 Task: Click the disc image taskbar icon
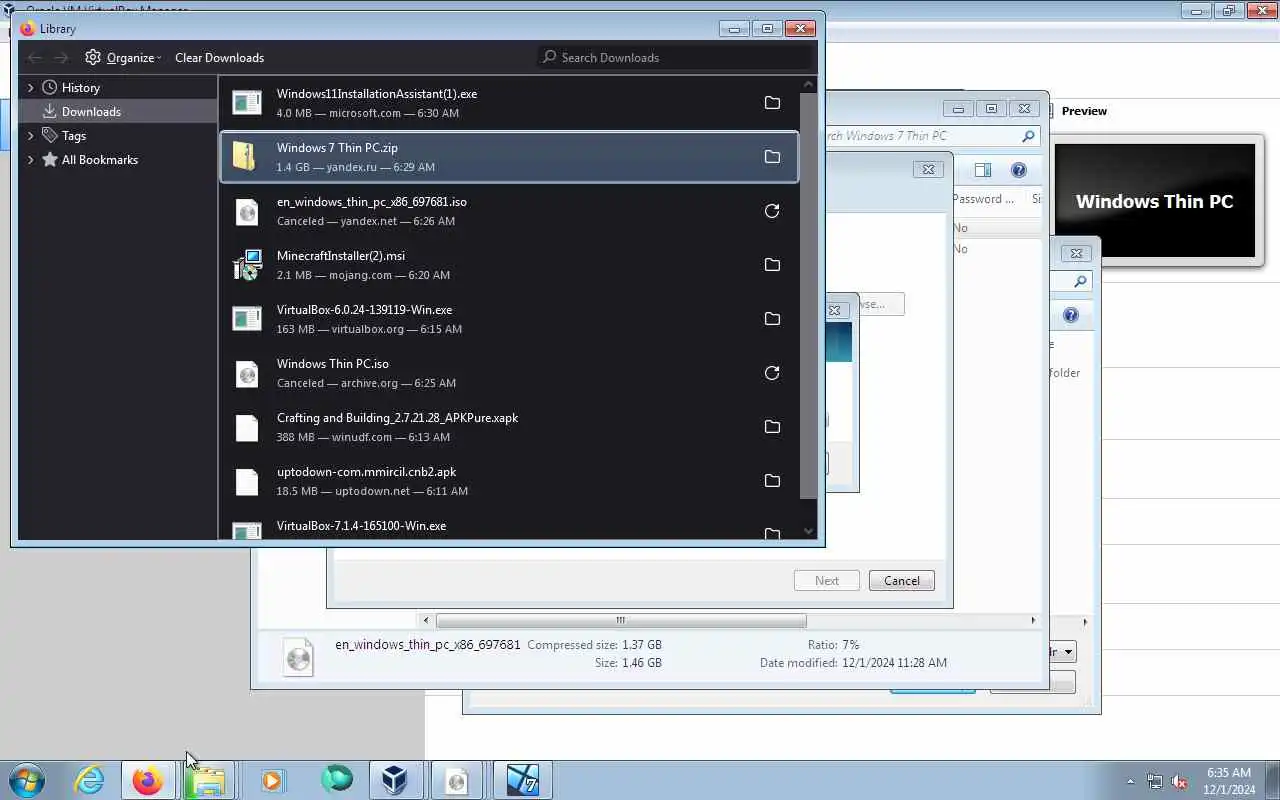(457, 780)
